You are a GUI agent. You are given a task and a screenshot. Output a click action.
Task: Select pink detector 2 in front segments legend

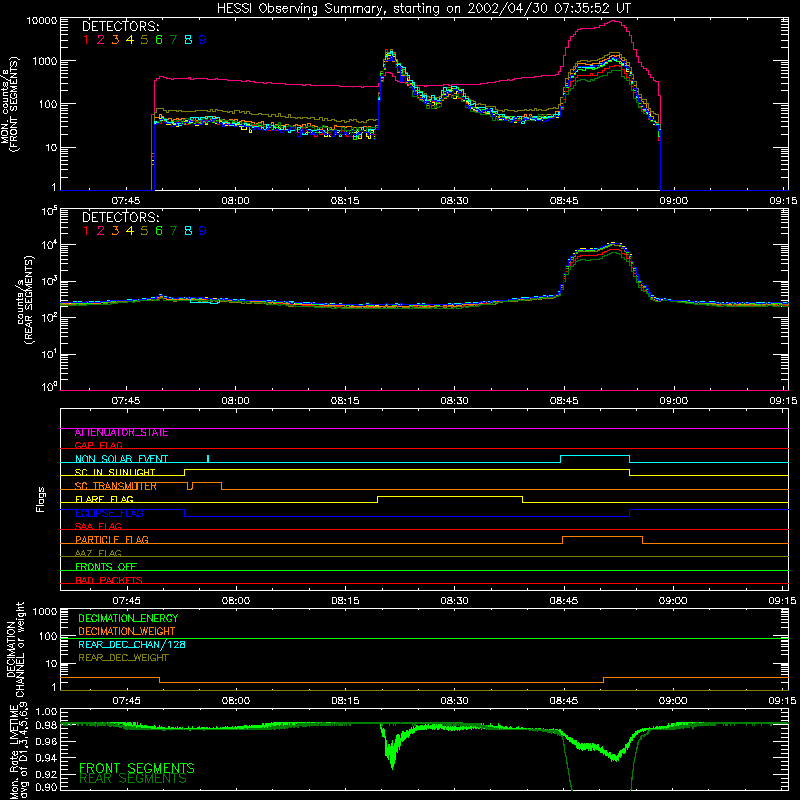(x=101, y=40)
